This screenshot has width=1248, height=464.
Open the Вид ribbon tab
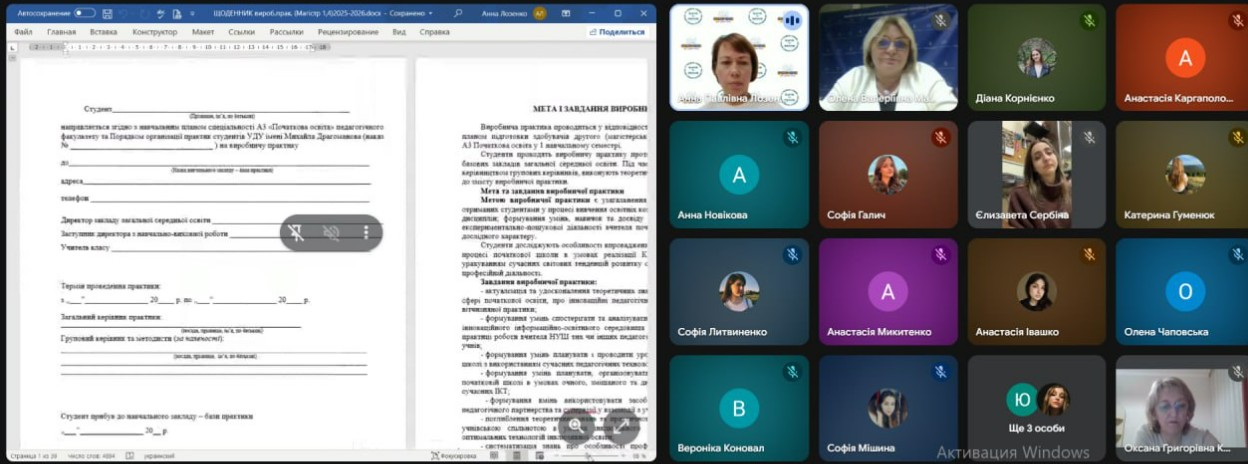point(399,32)
